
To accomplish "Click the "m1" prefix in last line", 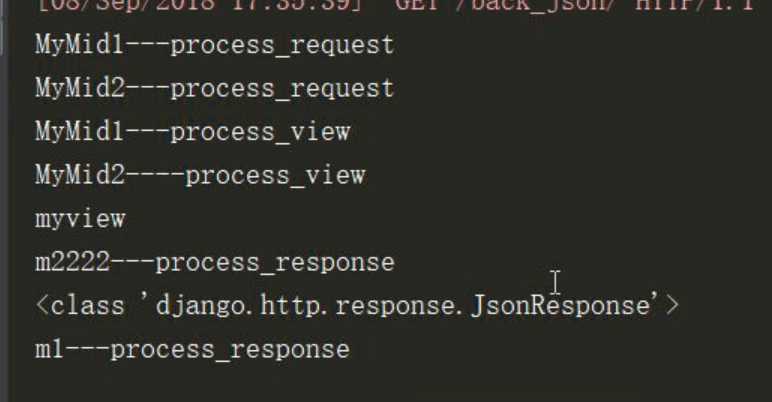I will pyautogui.click(x=49, y=350).
